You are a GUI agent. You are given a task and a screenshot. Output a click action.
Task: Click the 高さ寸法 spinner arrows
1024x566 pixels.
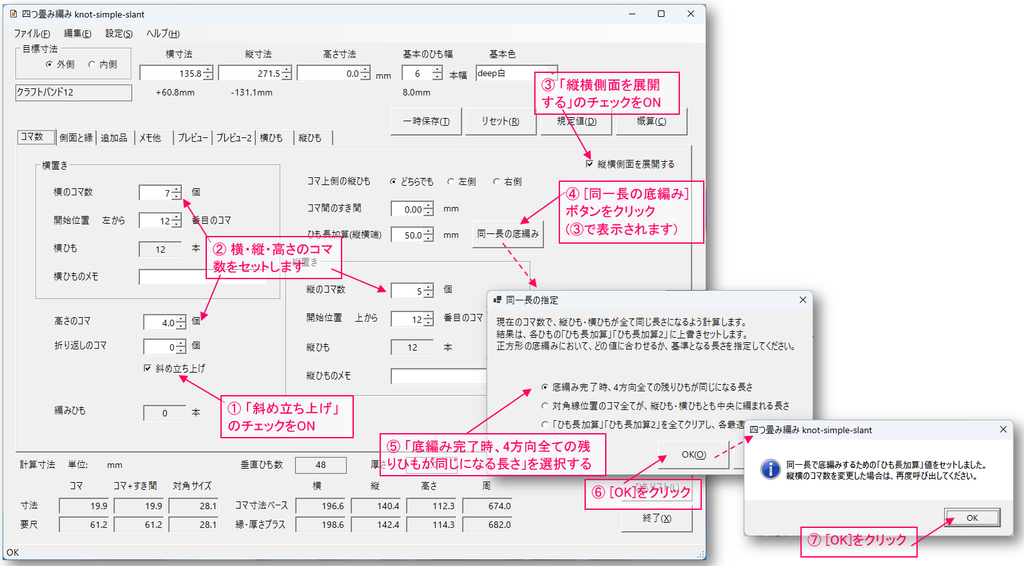(x=366, y=73)
